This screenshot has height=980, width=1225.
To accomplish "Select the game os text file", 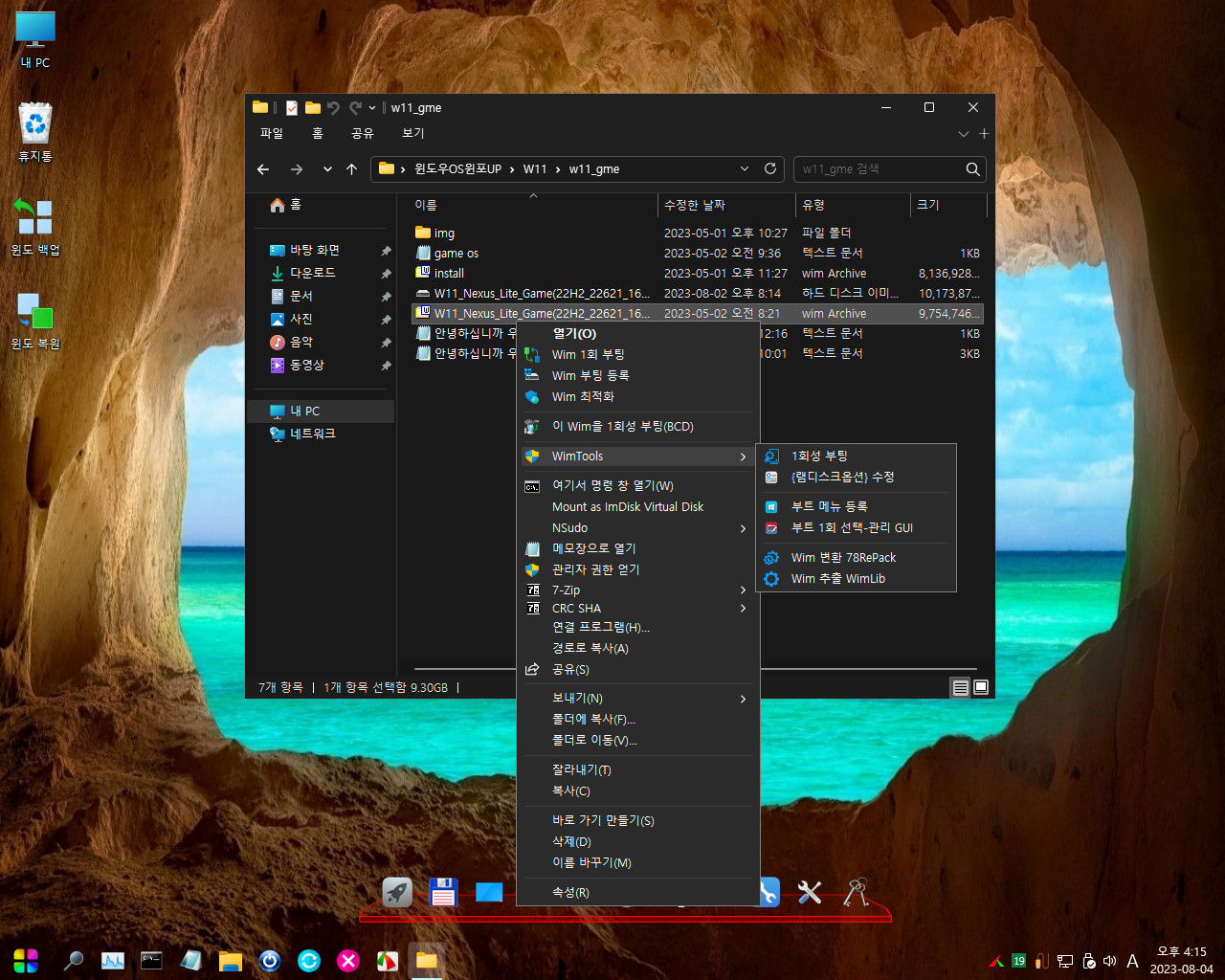I will tap(697, 254).
